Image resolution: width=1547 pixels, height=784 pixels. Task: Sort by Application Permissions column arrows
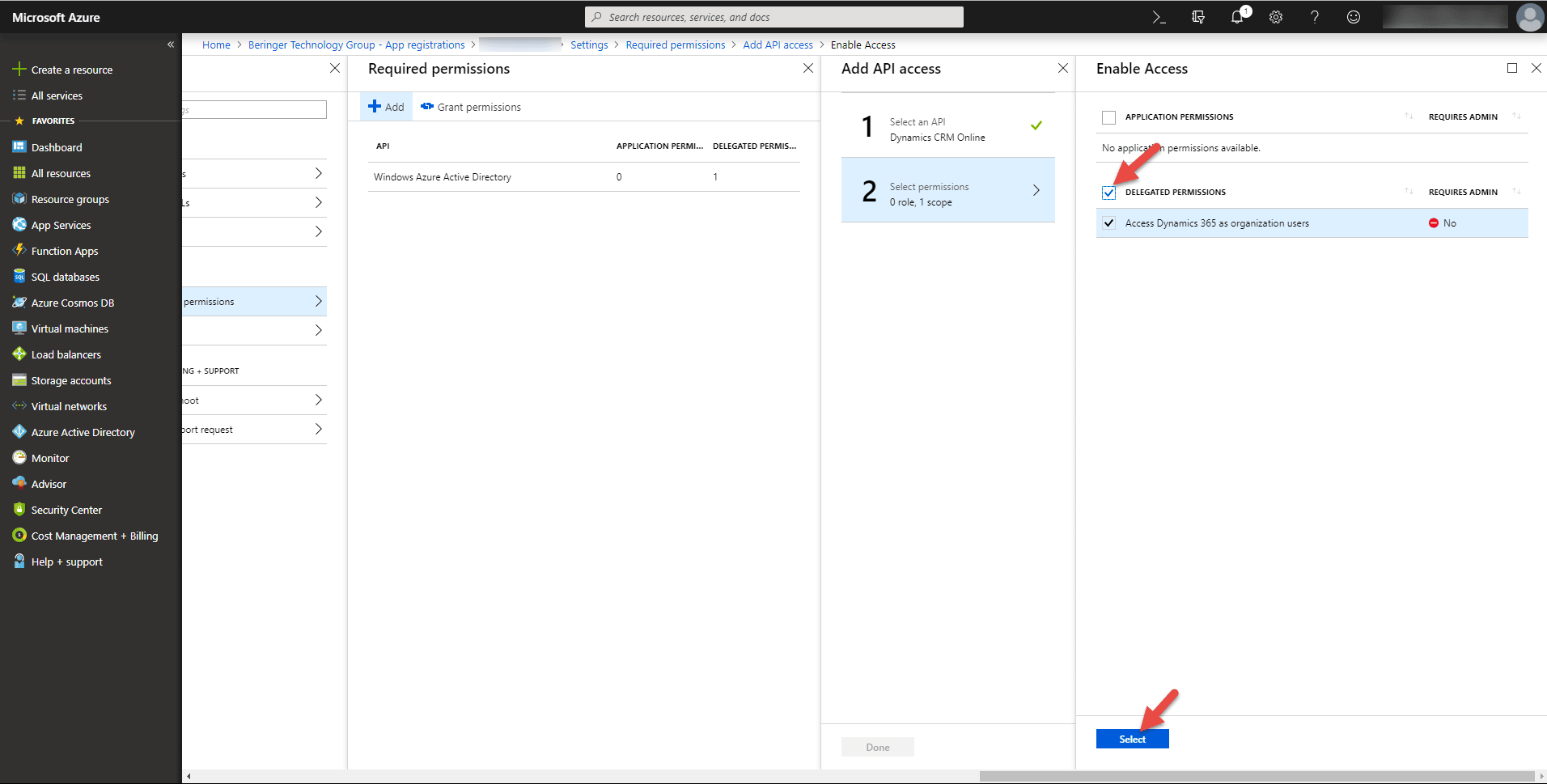(x=1409, y=117)
